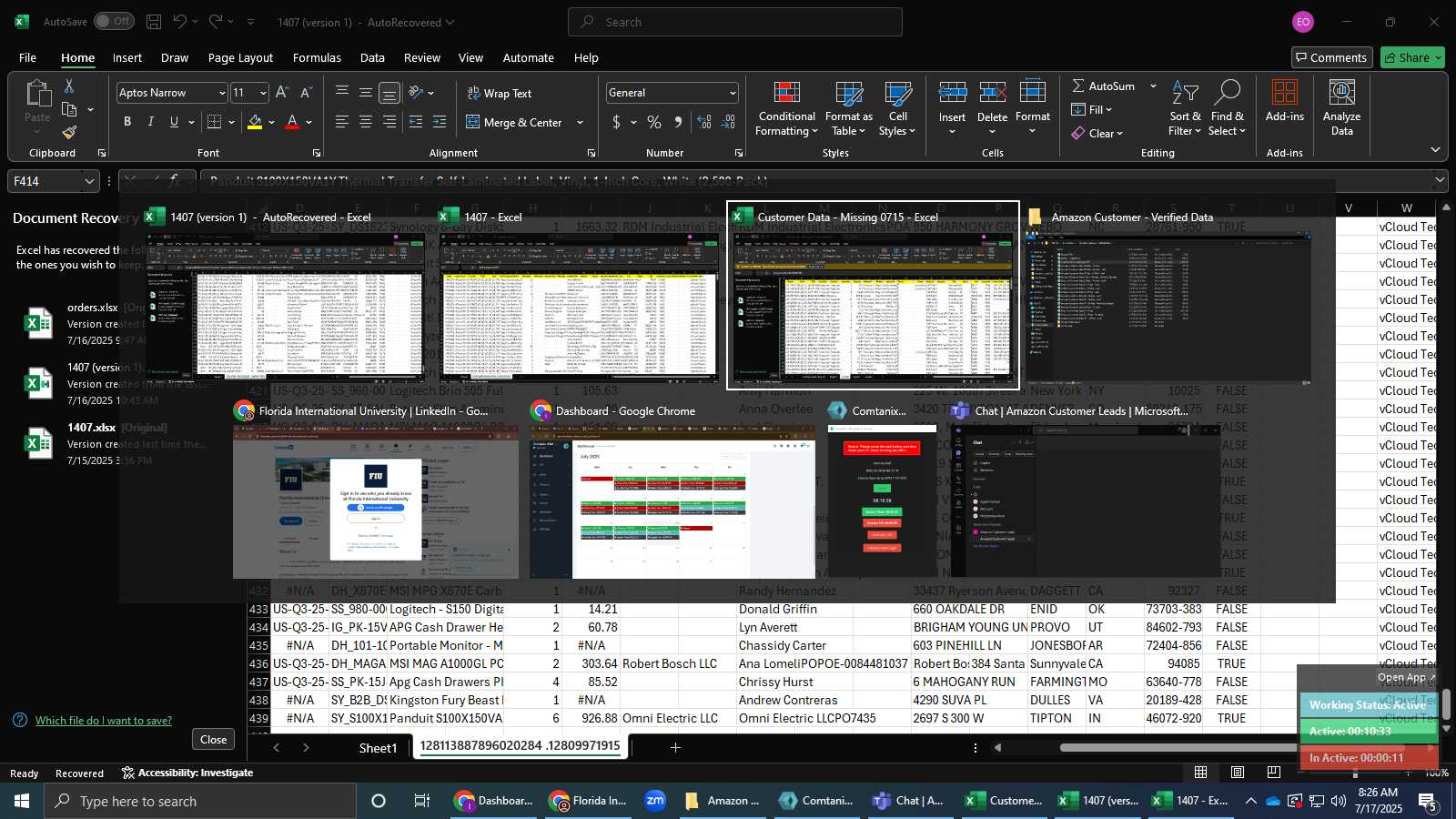The width and height of the screenshot is (1456, 819).
Task: Switch to Amazon Customer - Verified Data thumbnail
Action: [x=1167, y=295]
